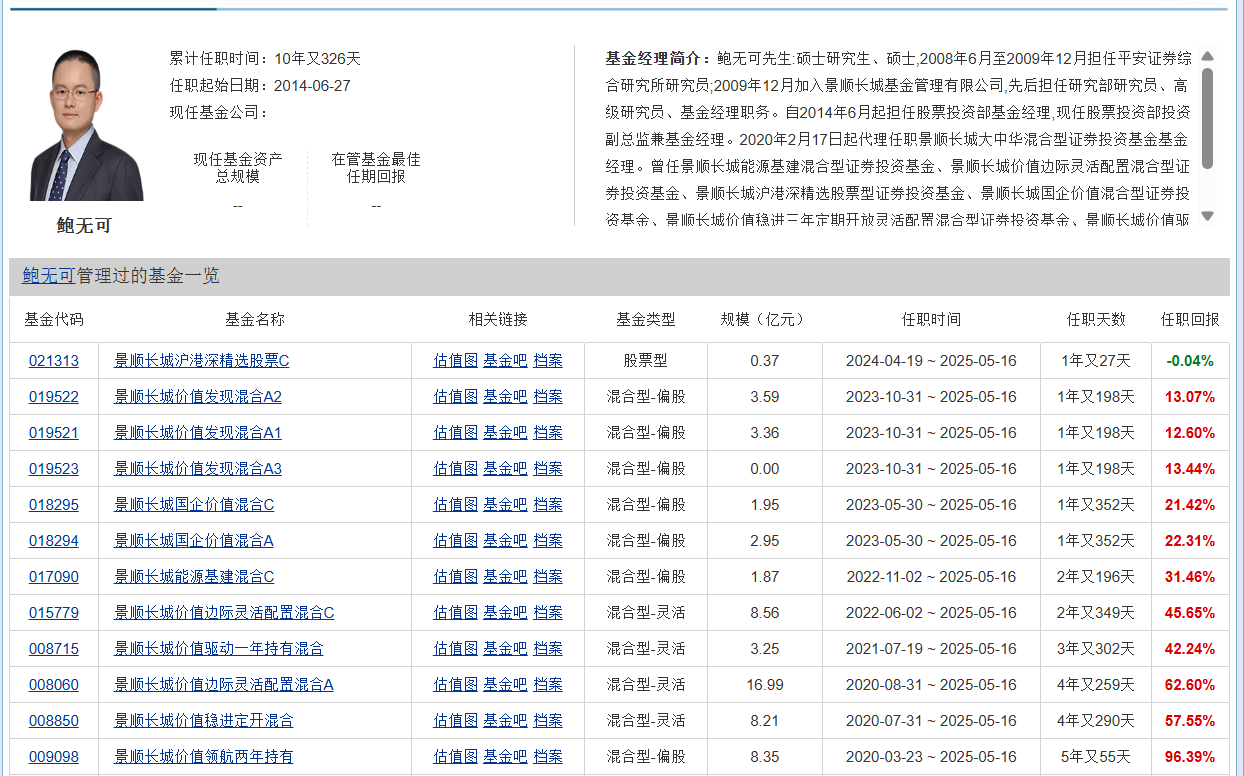Open fund 景顺长城沪港深精选股票C
This screenshot has height=776, width=1244.
pos(201,361)
